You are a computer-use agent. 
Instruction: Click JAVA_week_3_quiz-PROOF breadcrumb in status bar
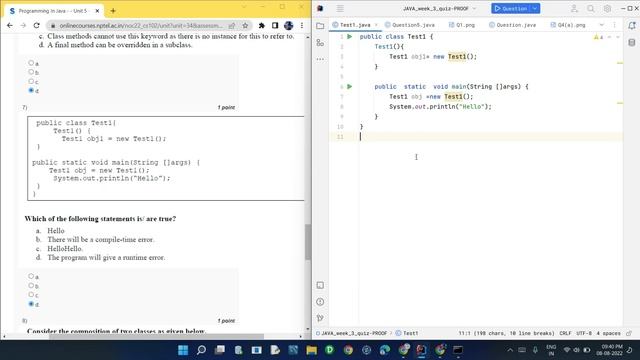pos(351,333)
